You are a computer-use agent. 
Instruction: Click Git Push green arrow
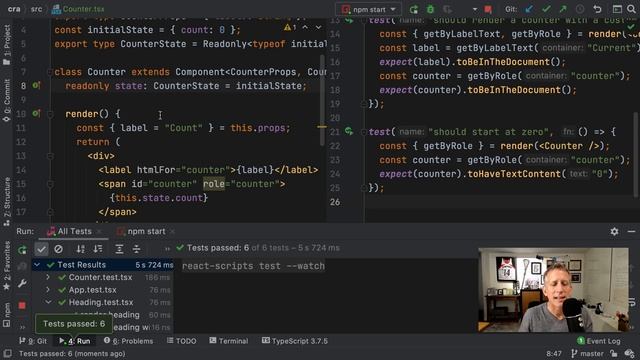tap(563, 9)
